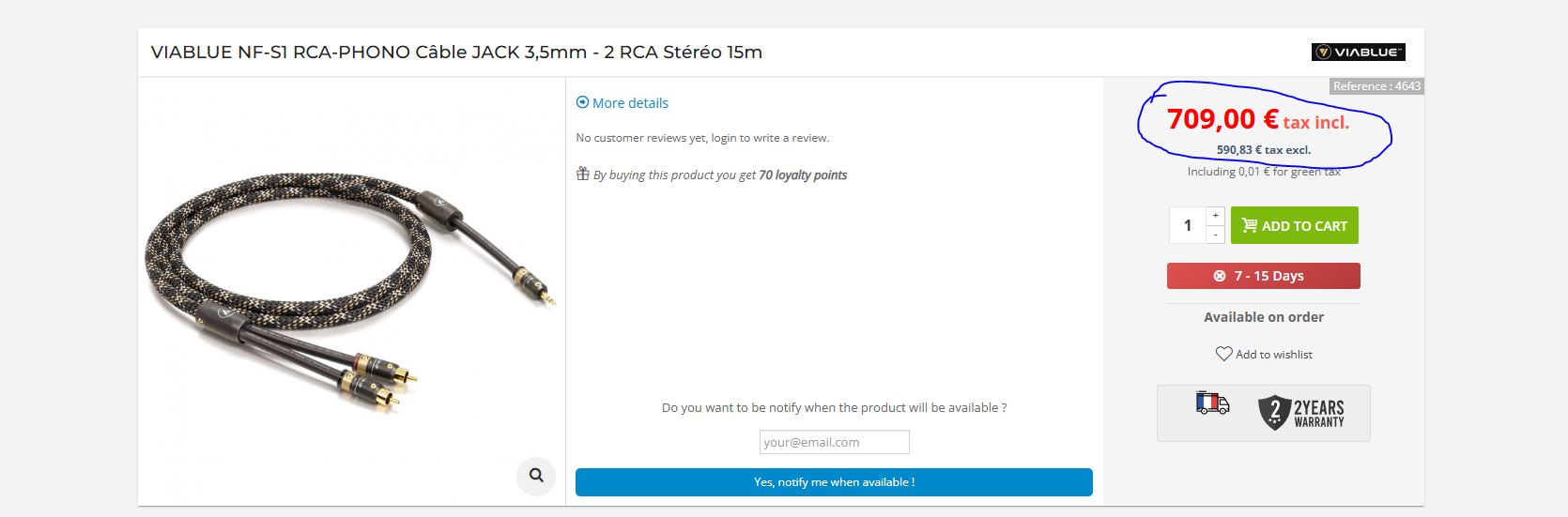Click the VIABLUE brand logo
Viewport: 1568px width, 517px height.
1358,53
